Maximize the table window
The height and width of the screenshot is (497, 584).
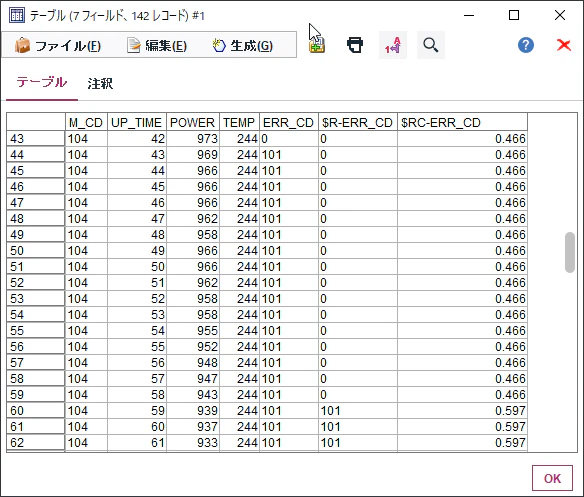(x=514, y=15)
